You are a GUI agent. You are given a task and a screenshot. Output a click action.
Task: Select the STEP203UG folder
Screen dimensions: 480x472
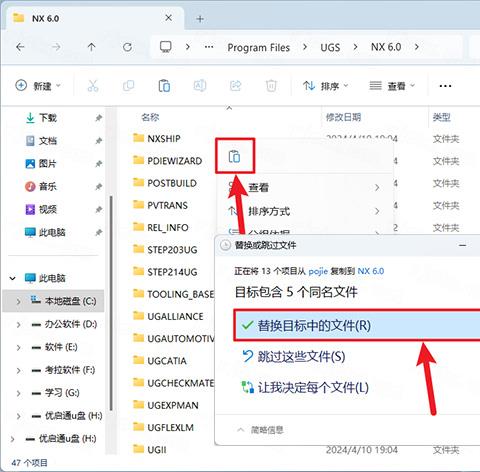[x=165, y=250]
